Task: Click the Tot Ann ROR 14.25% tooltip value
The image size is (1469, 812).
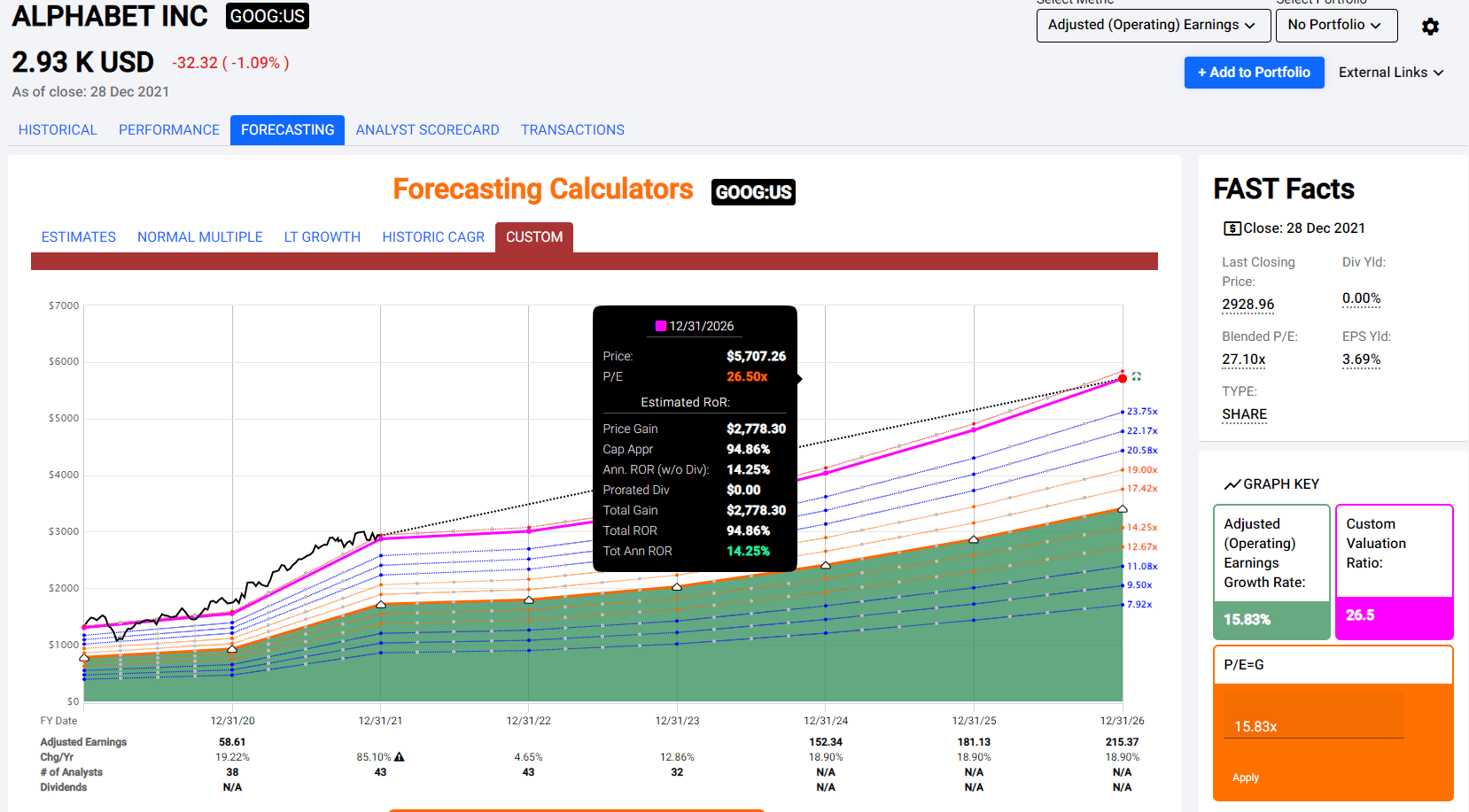Action: tap(748, 551)
